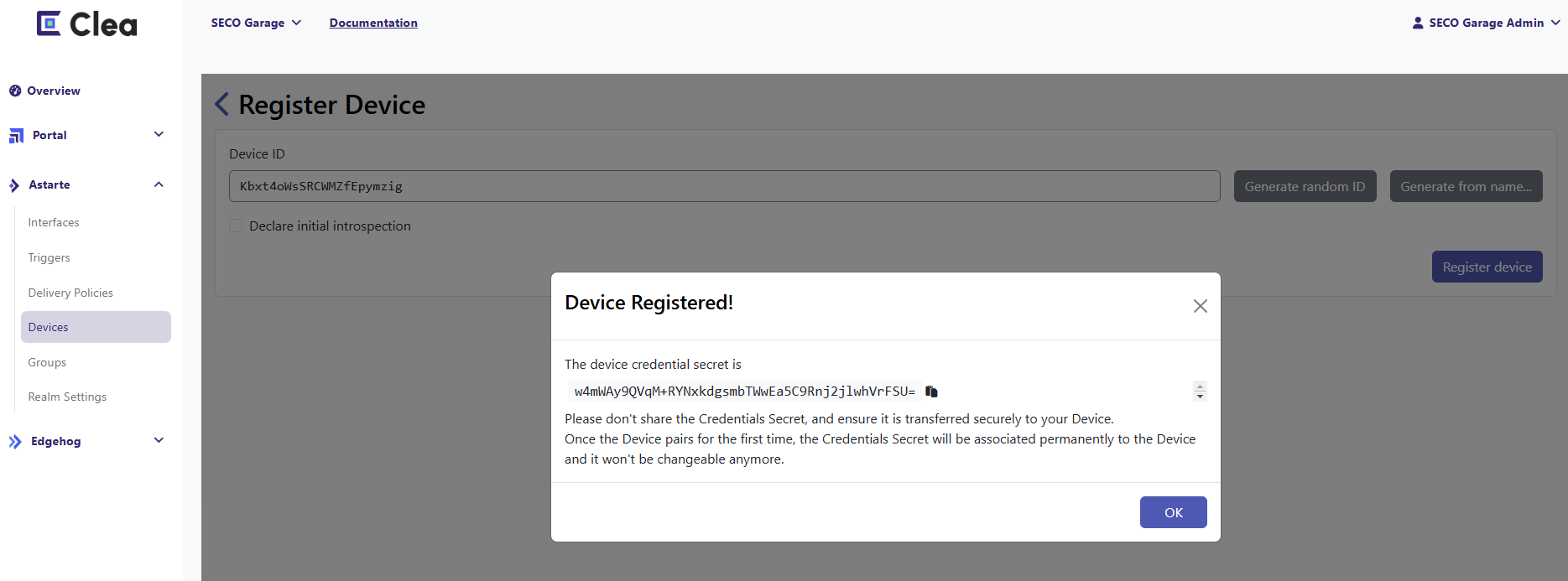Click the credential secret scroll stepper
Screen dimensions: 1568x581
pos(1200,392)
